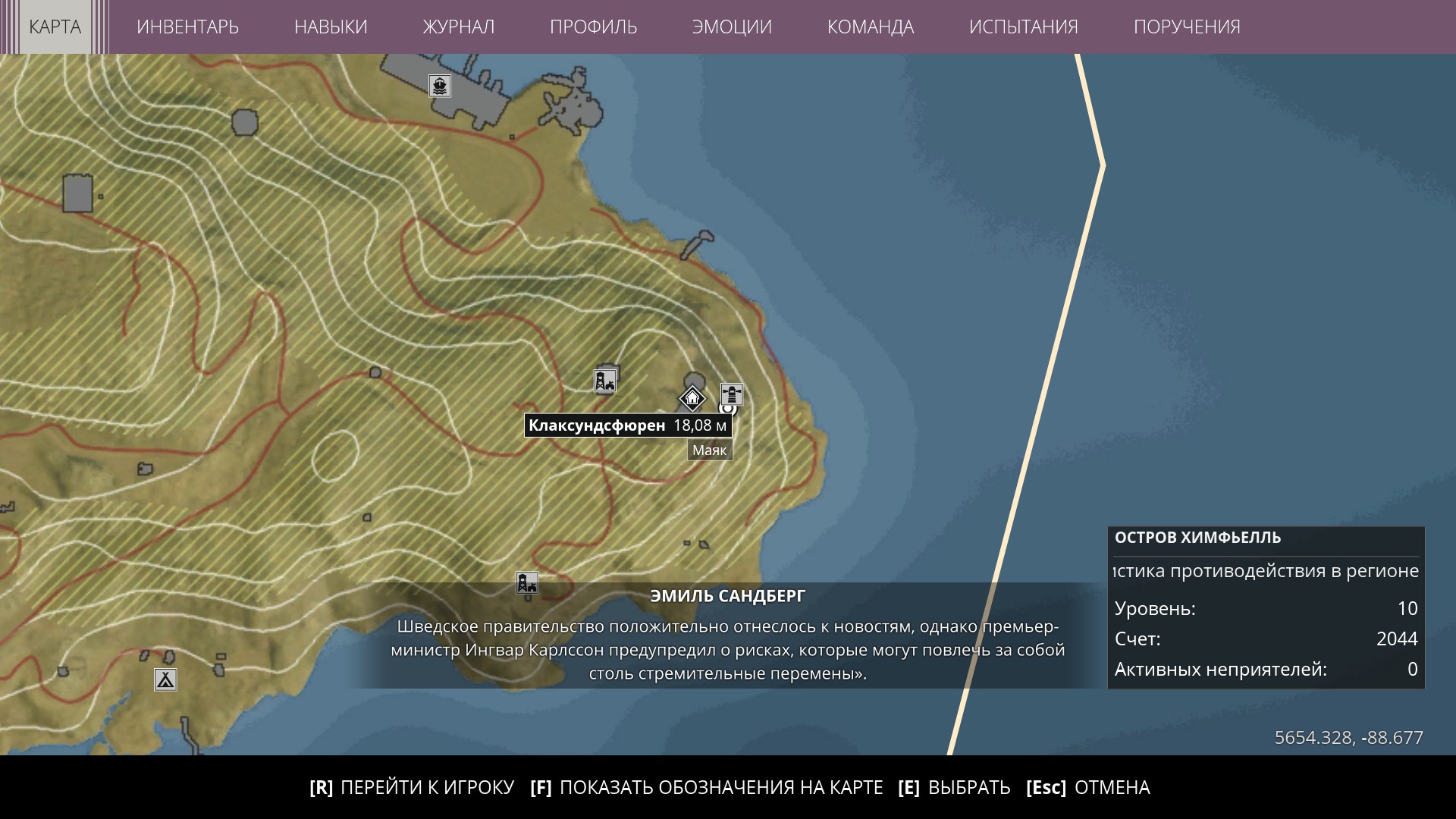Click the ОСТРОВ ХИМФЬЕЛЛЬ region title
This screenshot has width=1456, height=819.
[x=1197, y=538]
